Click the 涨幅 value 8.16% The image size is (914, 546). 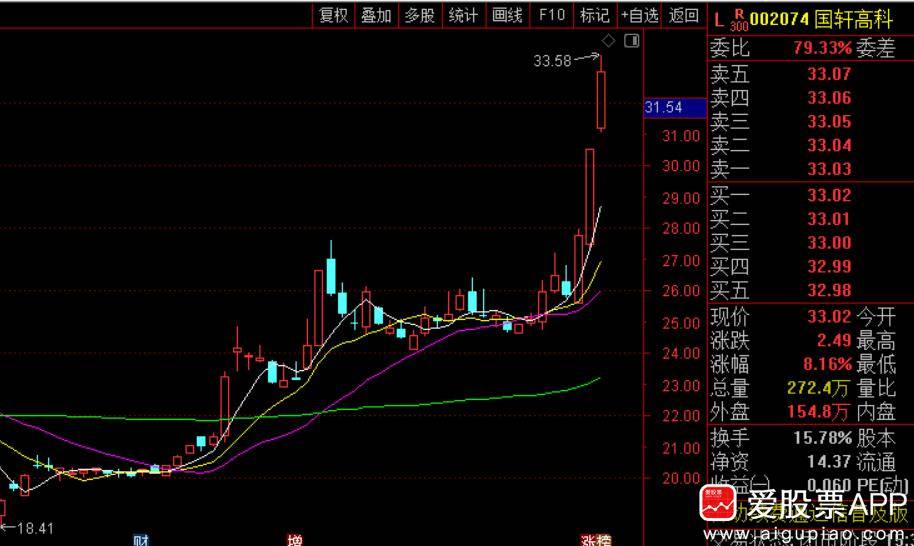click(x=828, y=364)
